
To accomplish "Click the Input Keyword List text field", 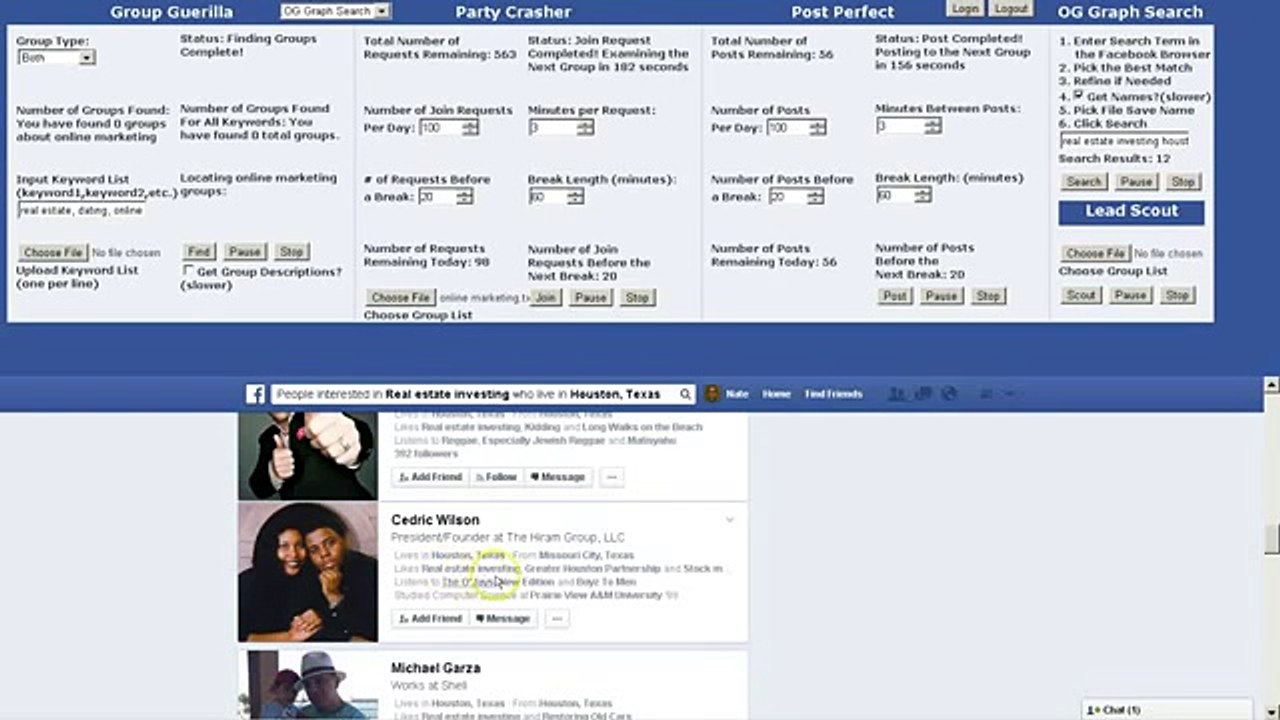I will [x=81, y=211].
